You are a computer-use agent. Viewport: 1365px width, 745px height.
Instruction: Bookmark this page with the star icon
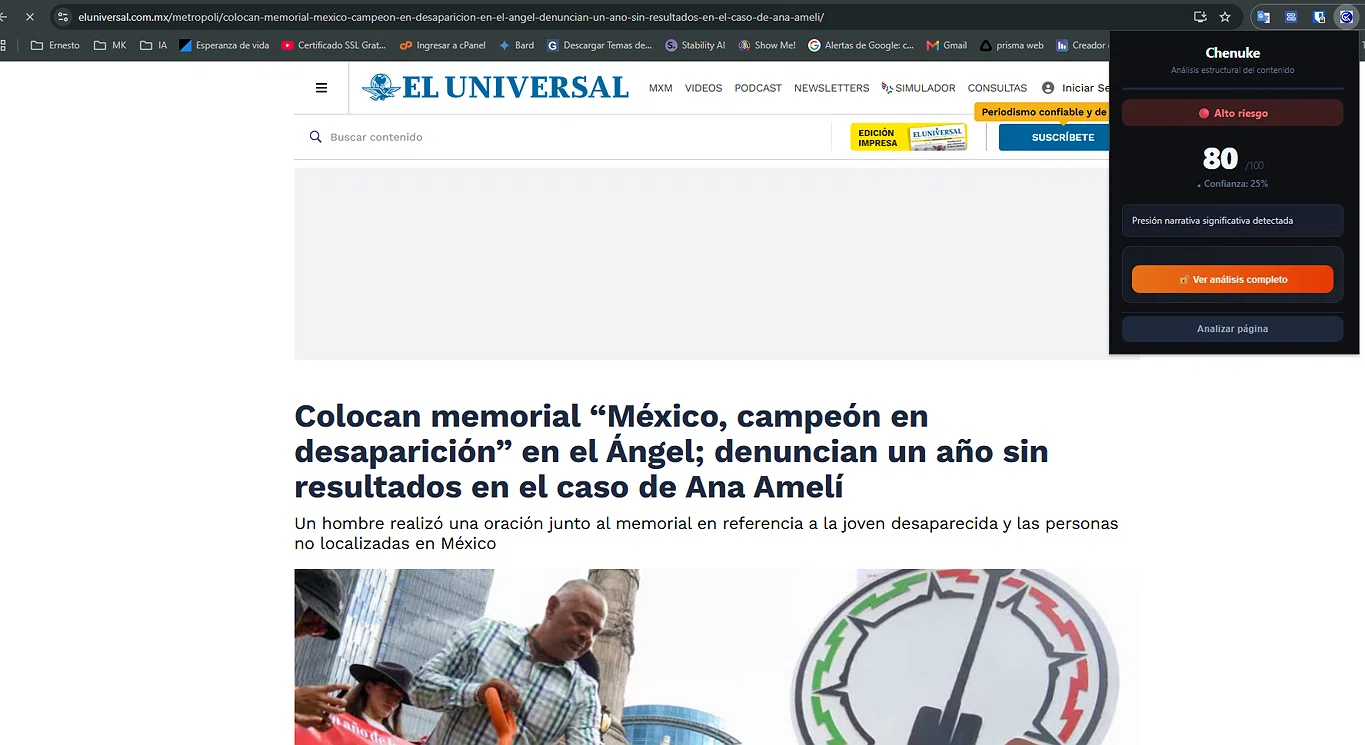(1225, 17)
